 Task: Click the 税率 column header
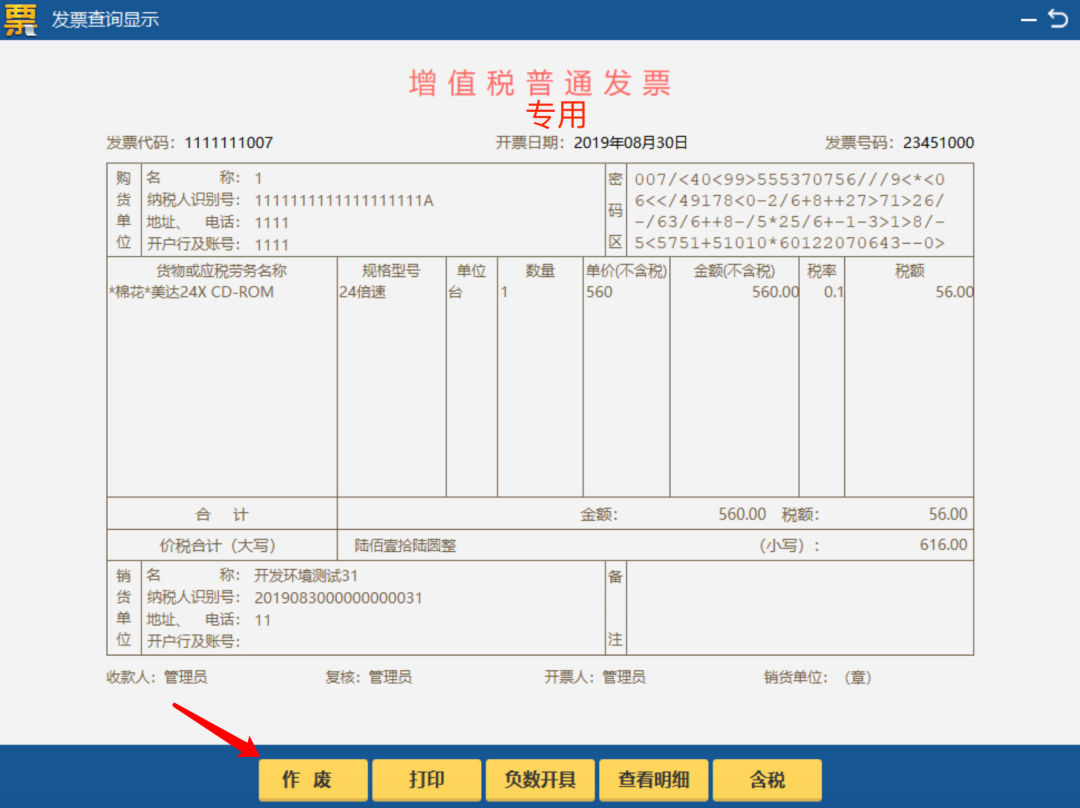tap(822, 271)
